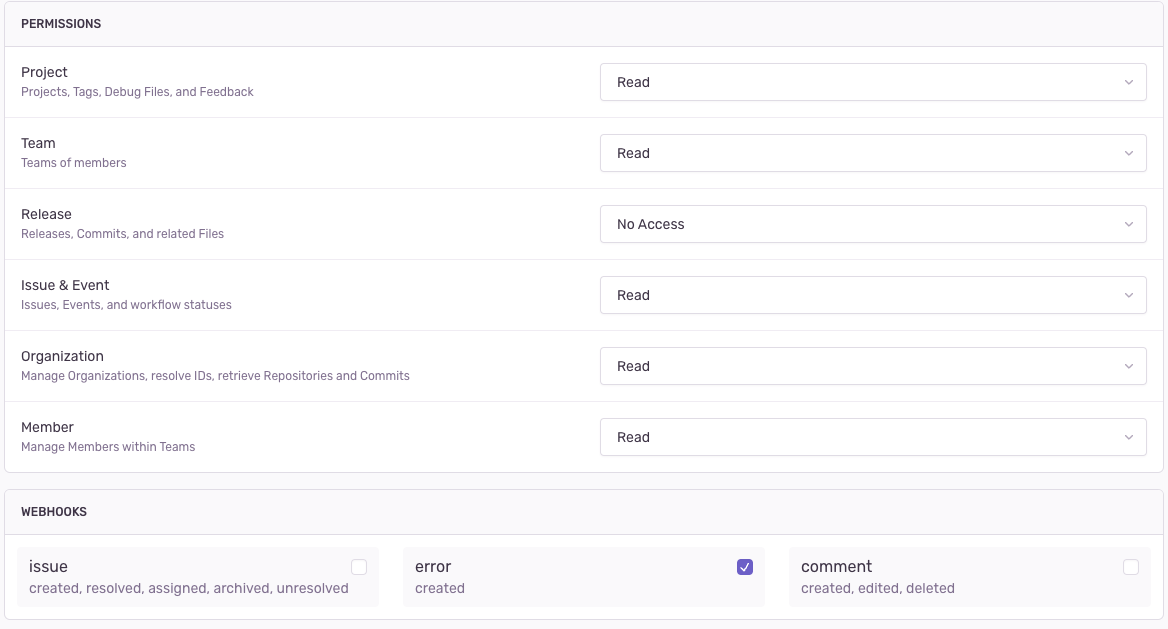Viewport: 1168px width, 629px height.
Task: Click the chevron on the Release dropdown
Action: 1129,224
